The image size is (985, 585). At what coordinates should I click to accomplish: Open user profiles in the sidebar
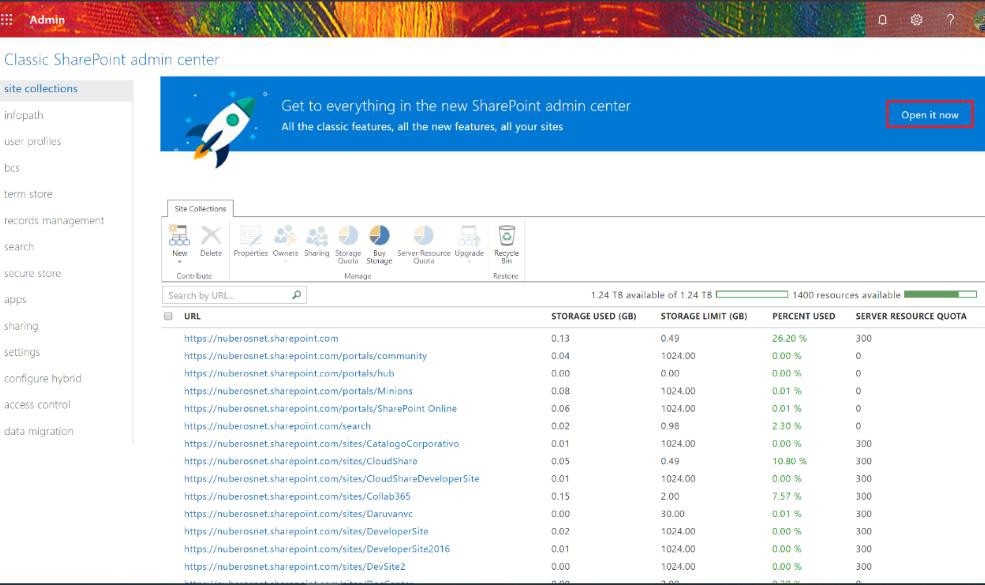click(33, 141)
